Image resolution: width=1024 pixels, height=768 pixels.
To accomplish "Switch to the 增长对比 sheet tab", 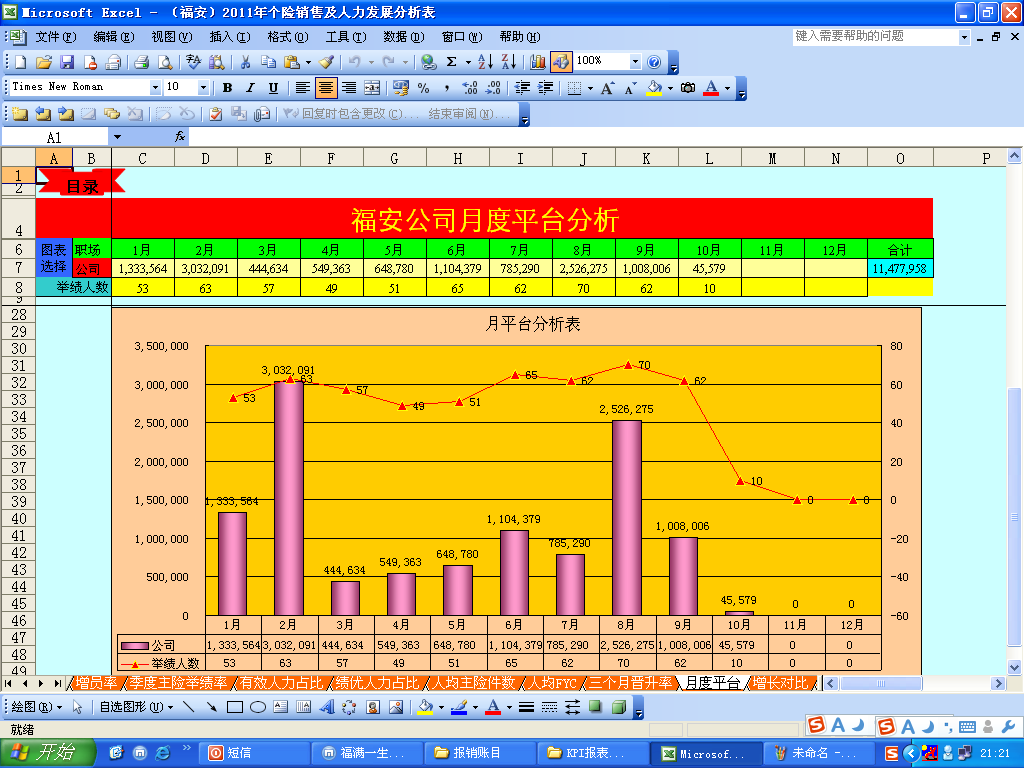I will click(780, 683).
